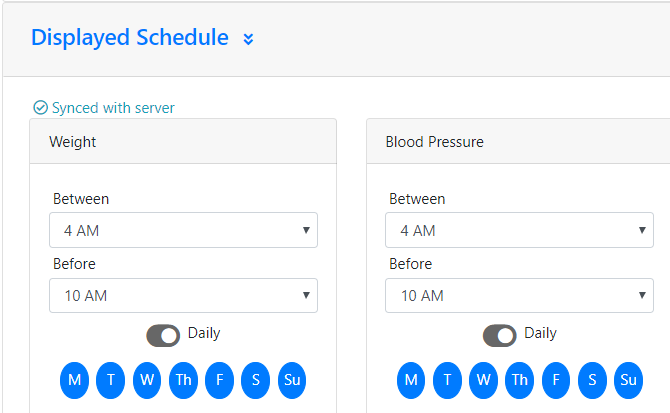Open Blood Pressure Before 10 AM dropdown

pyautogui.click(x=519, y=296)
